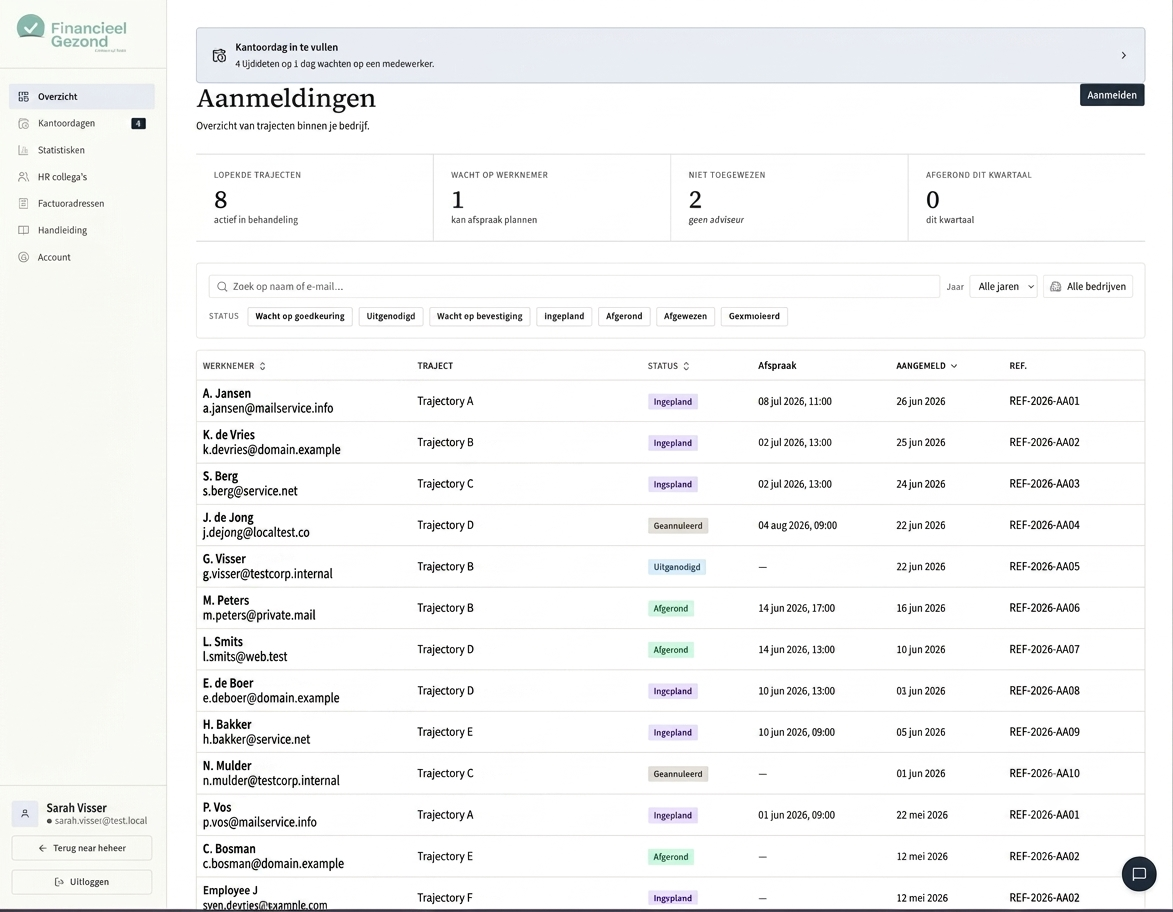Image resolution: width=1173 pixels, height=912 pixels.
Task: Toggle the Wacht op bevestiging filter
Action: pyautogui.click(x=480, y=316)
